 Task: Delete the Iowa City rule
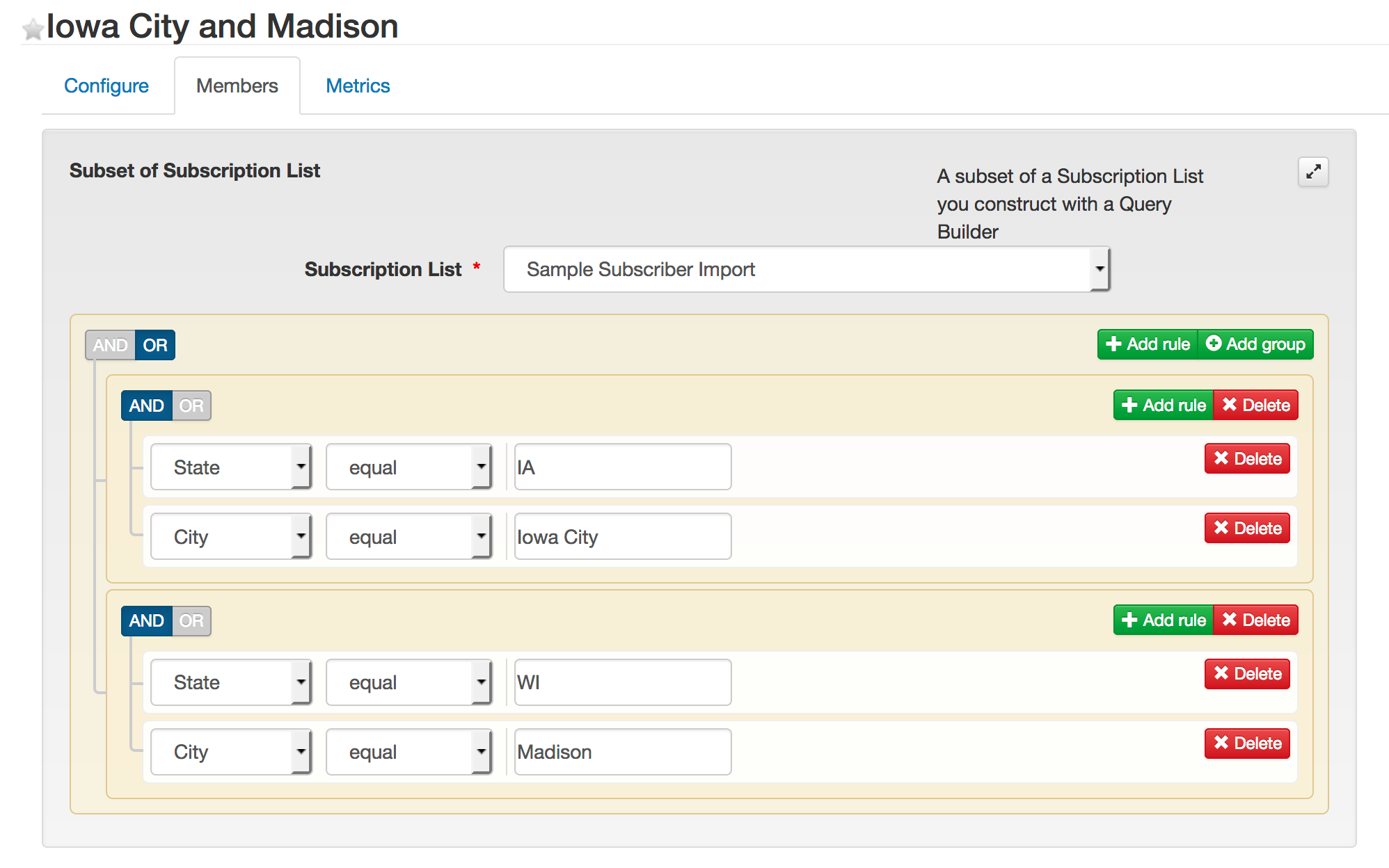point(1247,529)
